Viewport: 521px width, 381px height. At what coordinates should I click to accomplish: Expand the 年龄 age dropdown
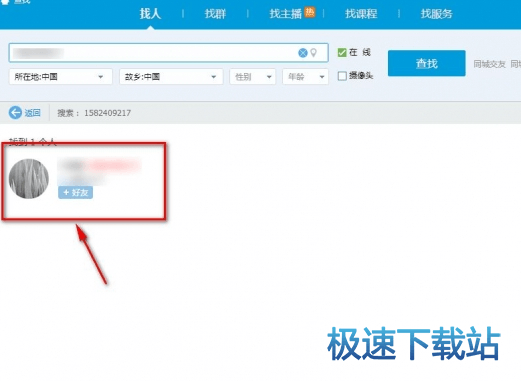point(305,77)
